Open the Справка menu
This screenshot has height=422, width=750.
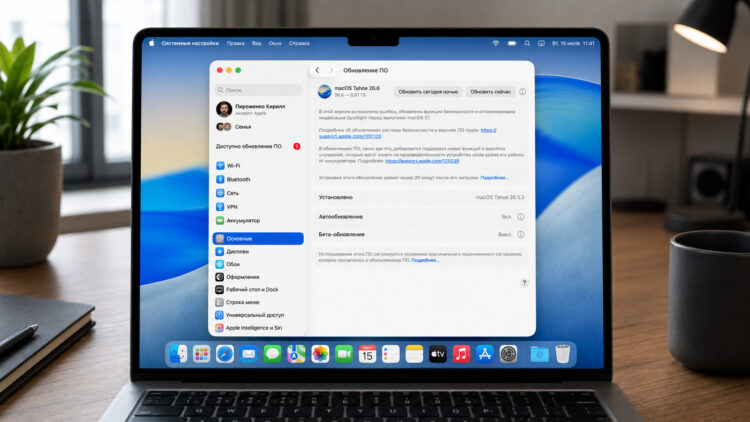tap(299, 43)
